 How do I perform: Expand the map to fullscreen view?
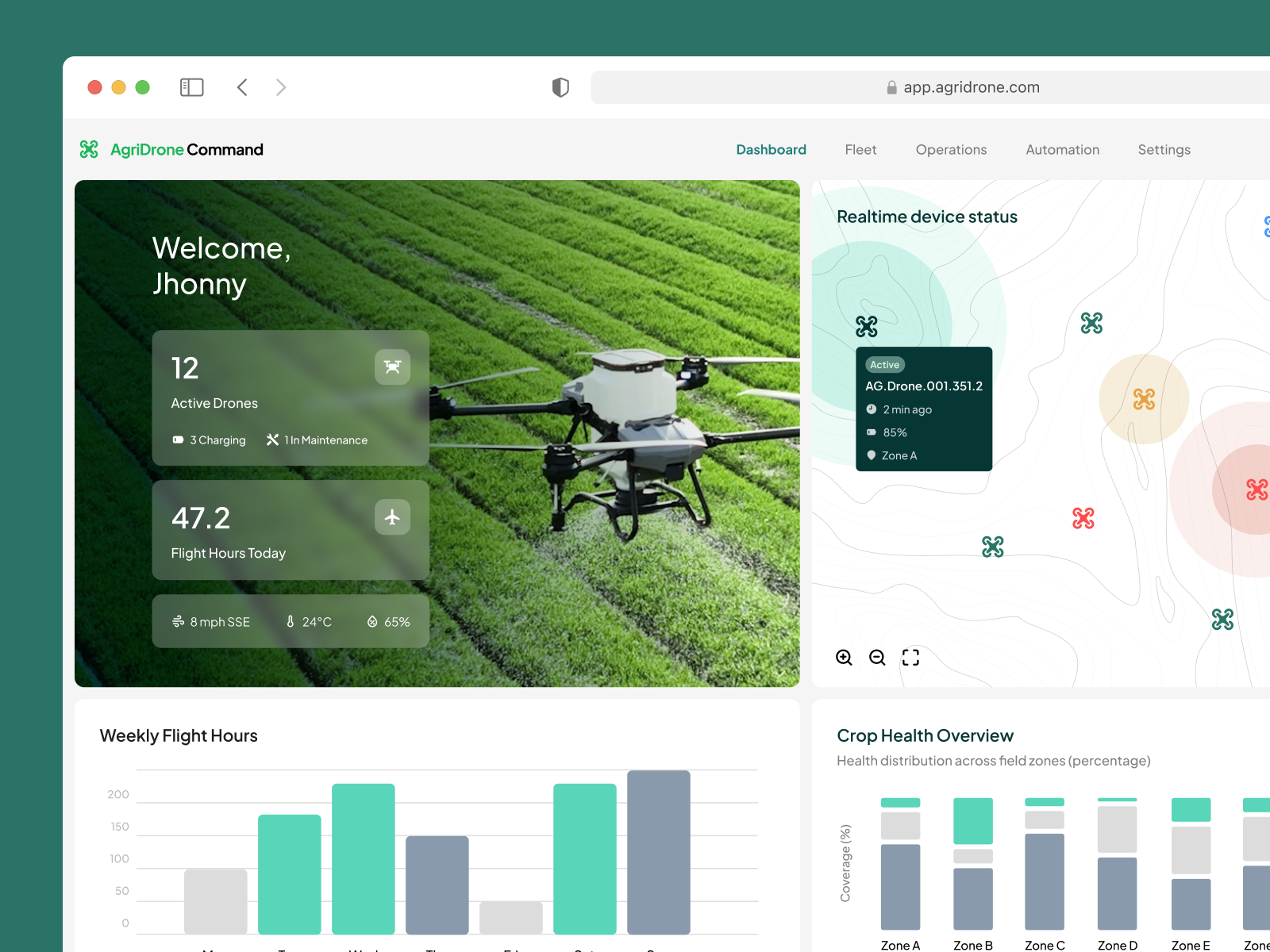(910, 657)
